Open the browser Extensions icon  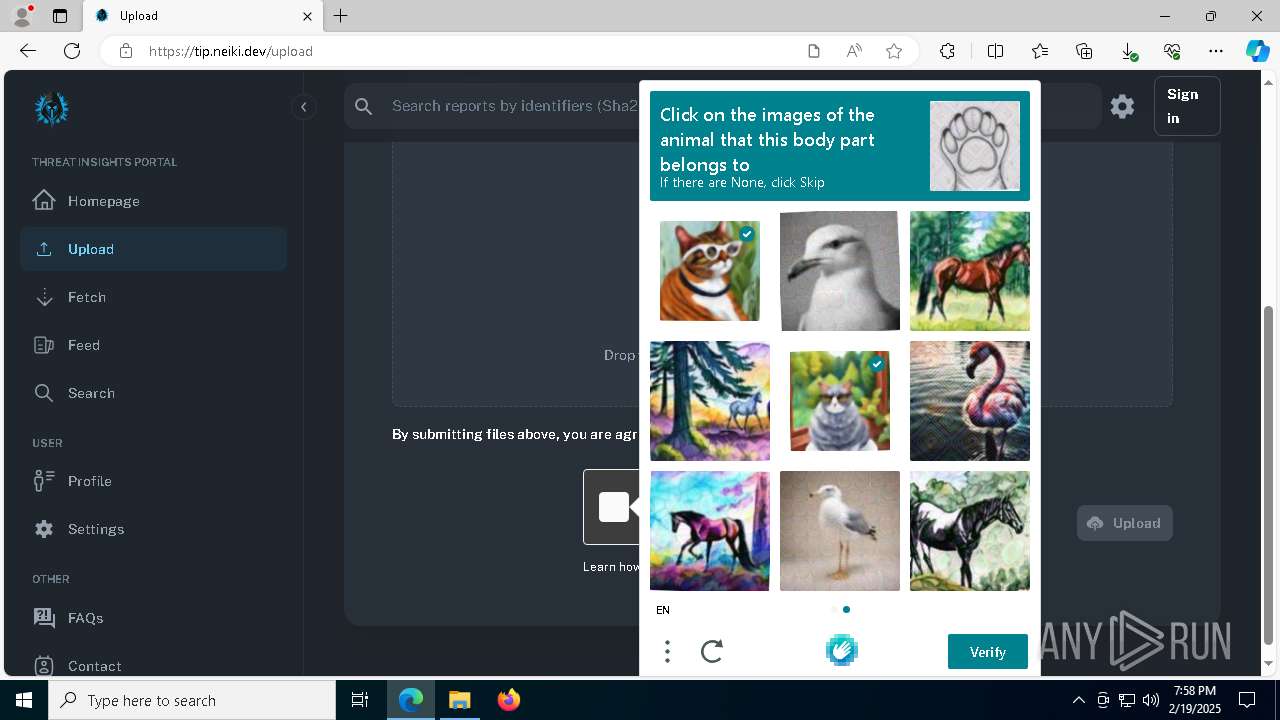947,51
